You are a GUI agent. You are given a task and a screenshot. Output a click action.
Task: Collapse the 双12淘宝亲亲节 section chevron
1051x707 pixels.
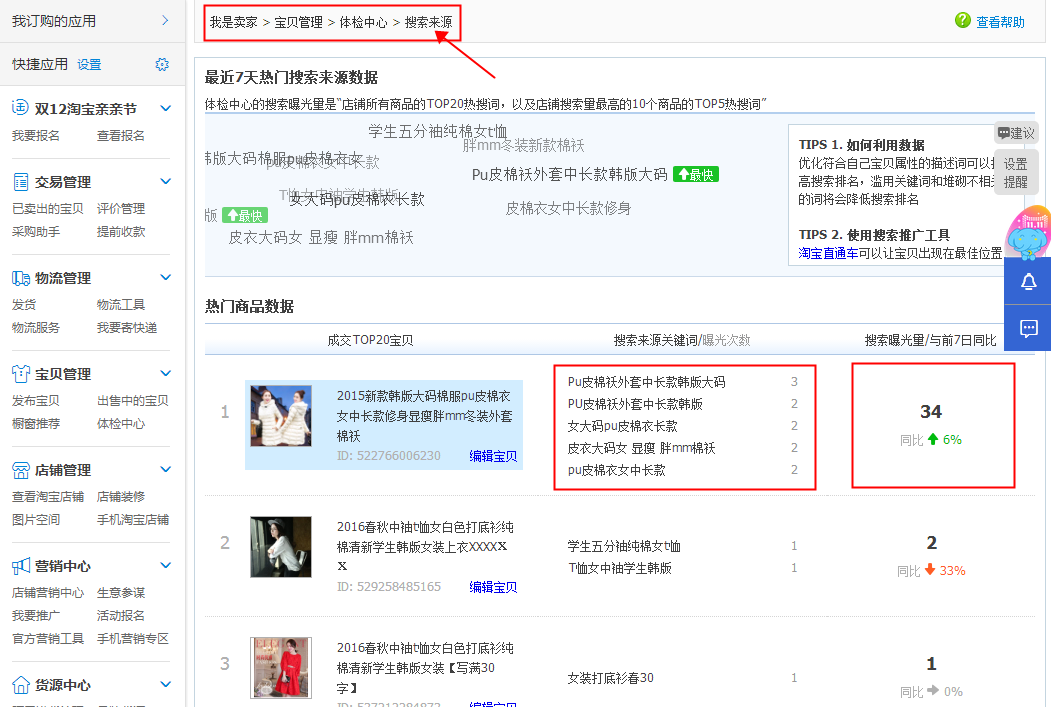click(166, 108)
